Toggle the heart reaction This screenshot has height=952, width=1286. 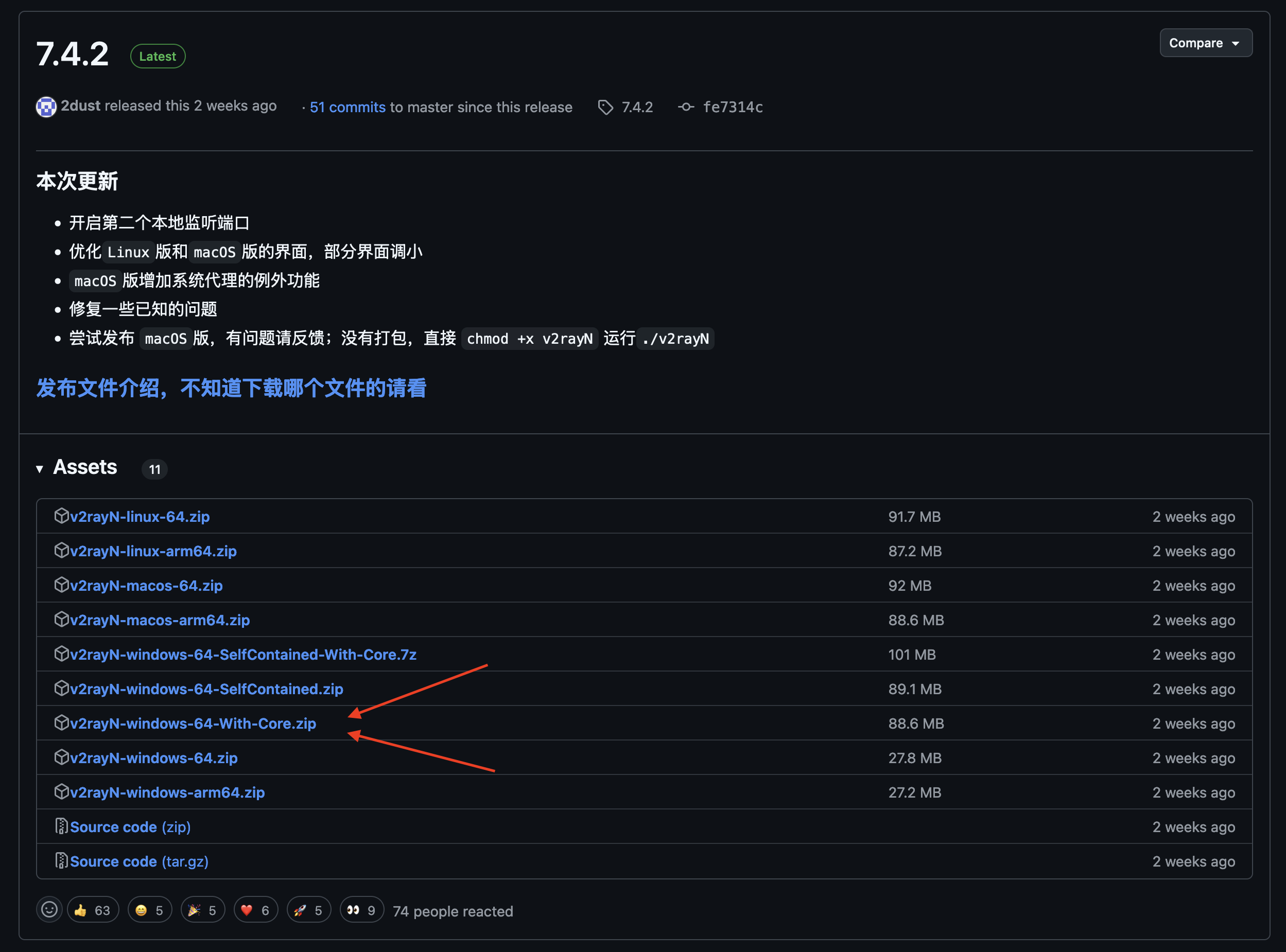click(255, 910)
